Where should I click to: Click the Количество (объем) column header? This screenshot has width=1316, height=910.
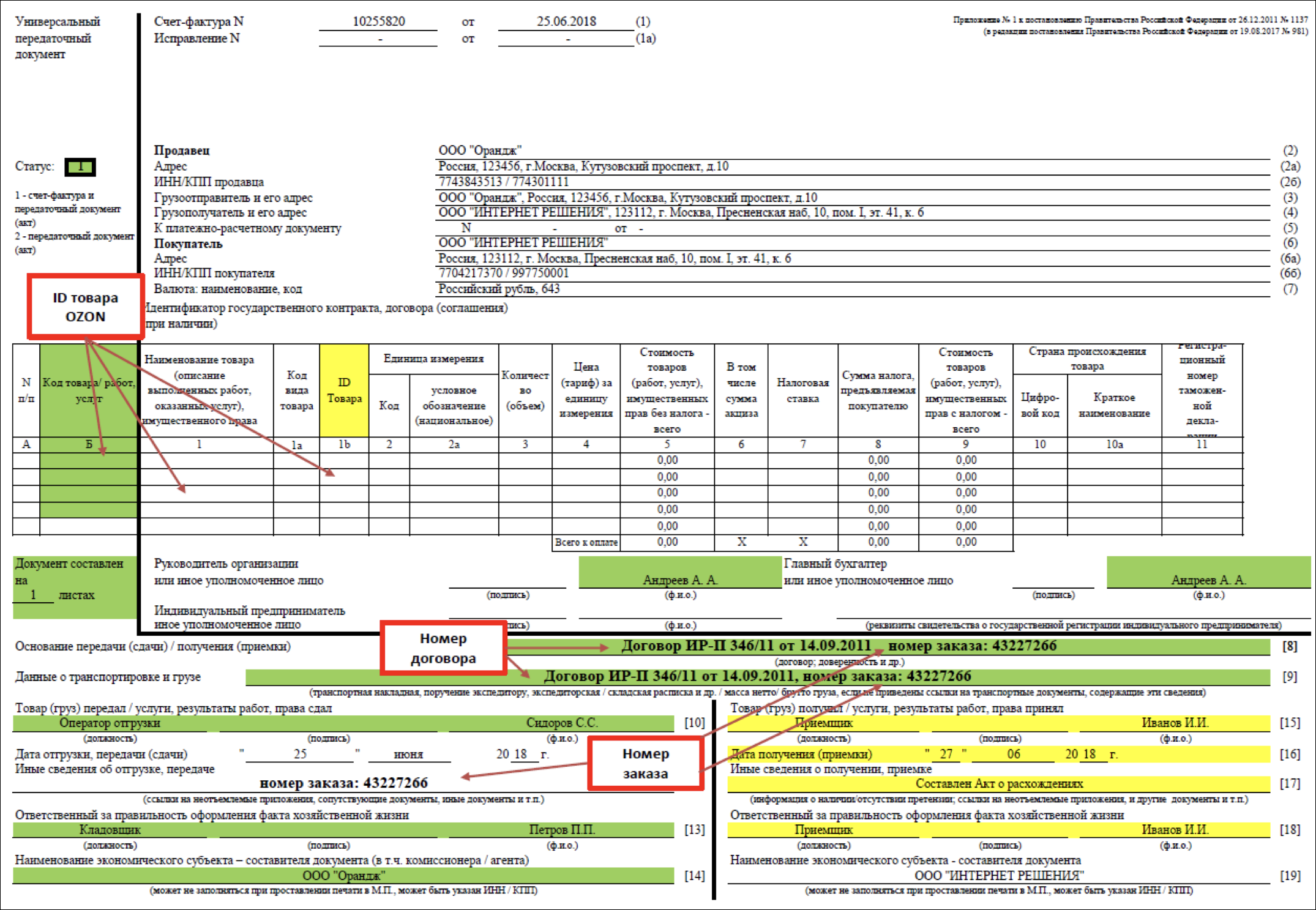pyautogui.click(x=525, y=390)
